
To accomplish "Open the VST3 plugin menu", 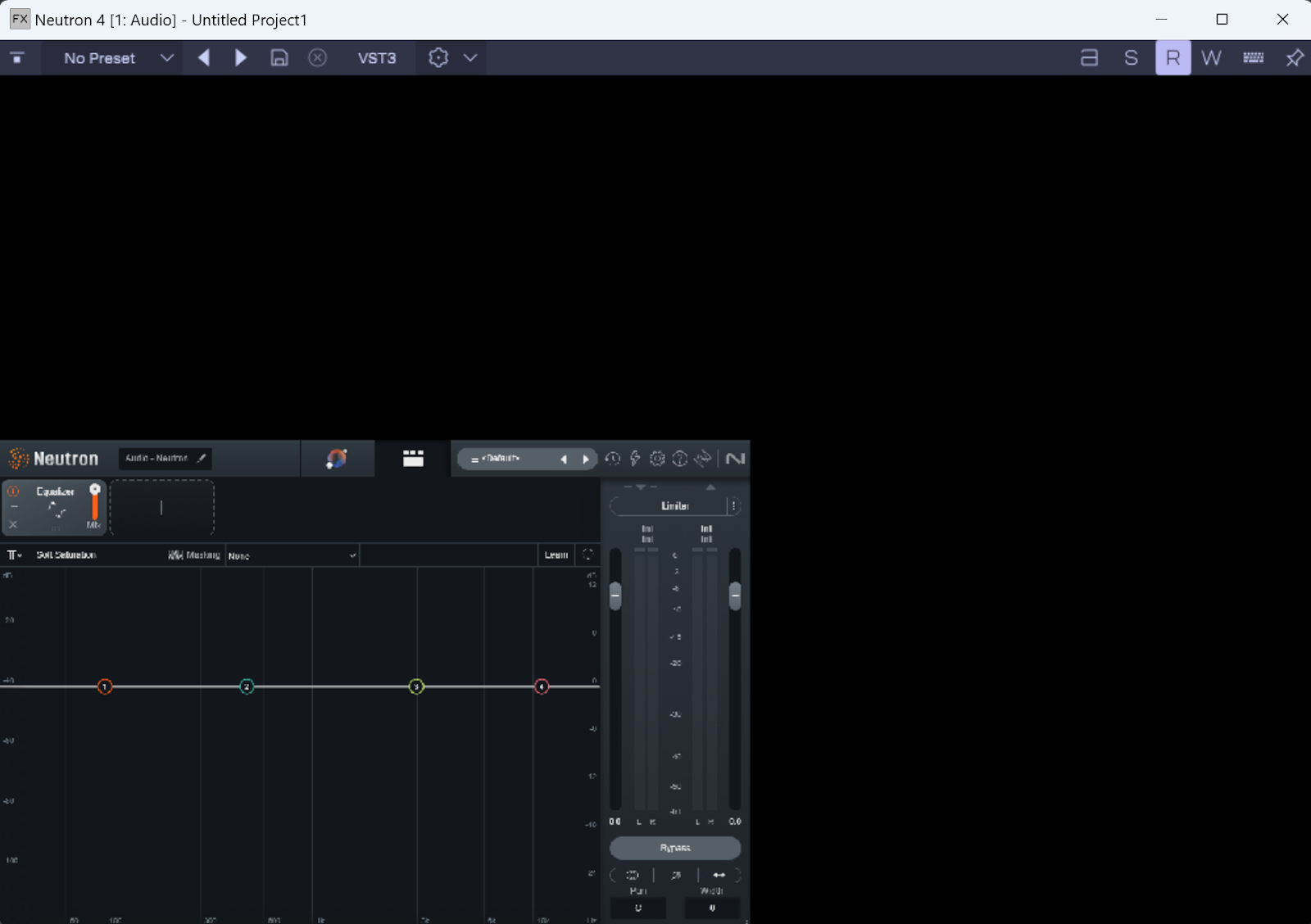I will click(376, 58).
